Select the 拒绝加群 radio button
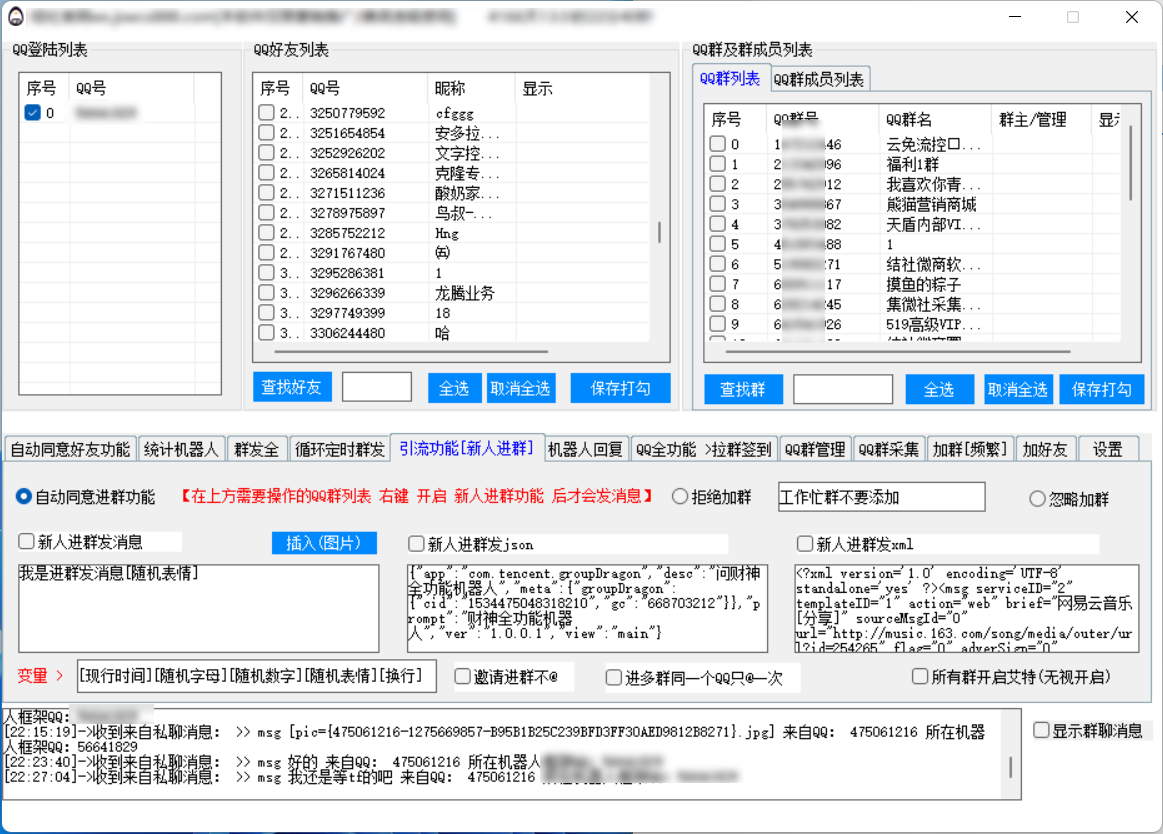This screenshot has width=1163, height=834. [x=680, y=497]
